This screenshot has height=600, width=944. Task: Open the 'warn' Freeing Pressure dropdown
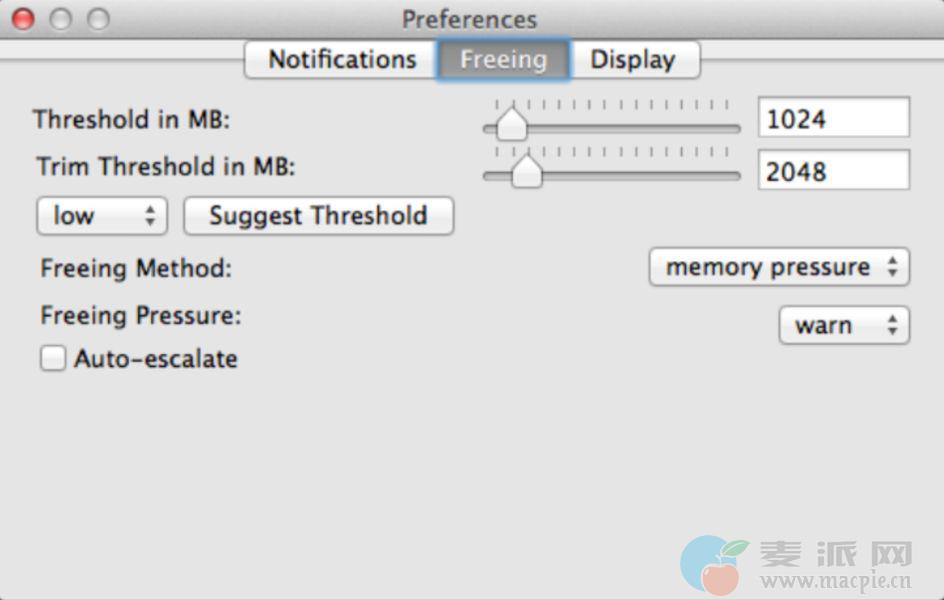[x=844, y=325]
